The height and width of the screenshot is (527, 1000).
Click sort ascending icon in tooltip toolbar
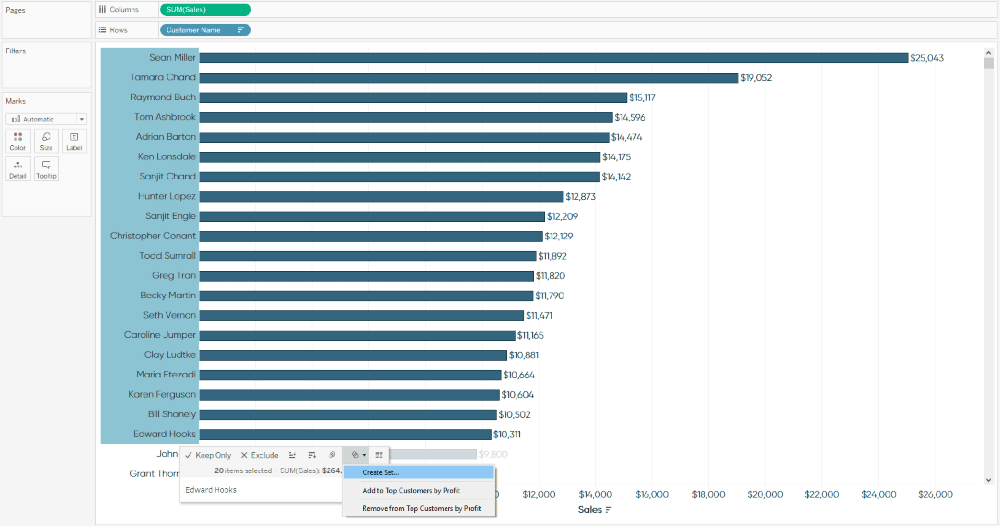click(292, 455)
